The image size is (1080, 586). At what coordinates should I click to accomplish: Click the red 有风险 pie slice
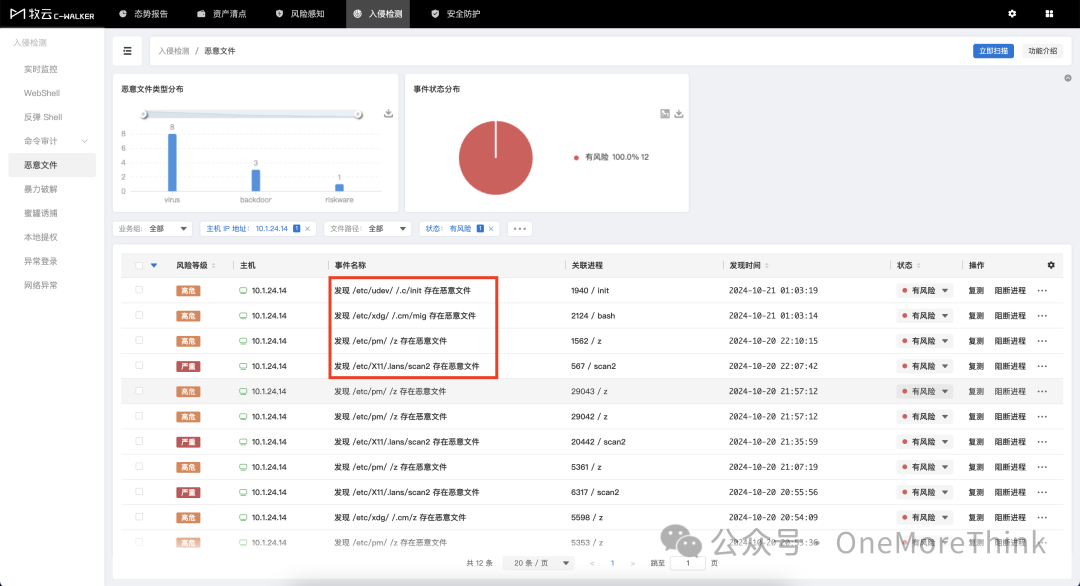(496, 158)
